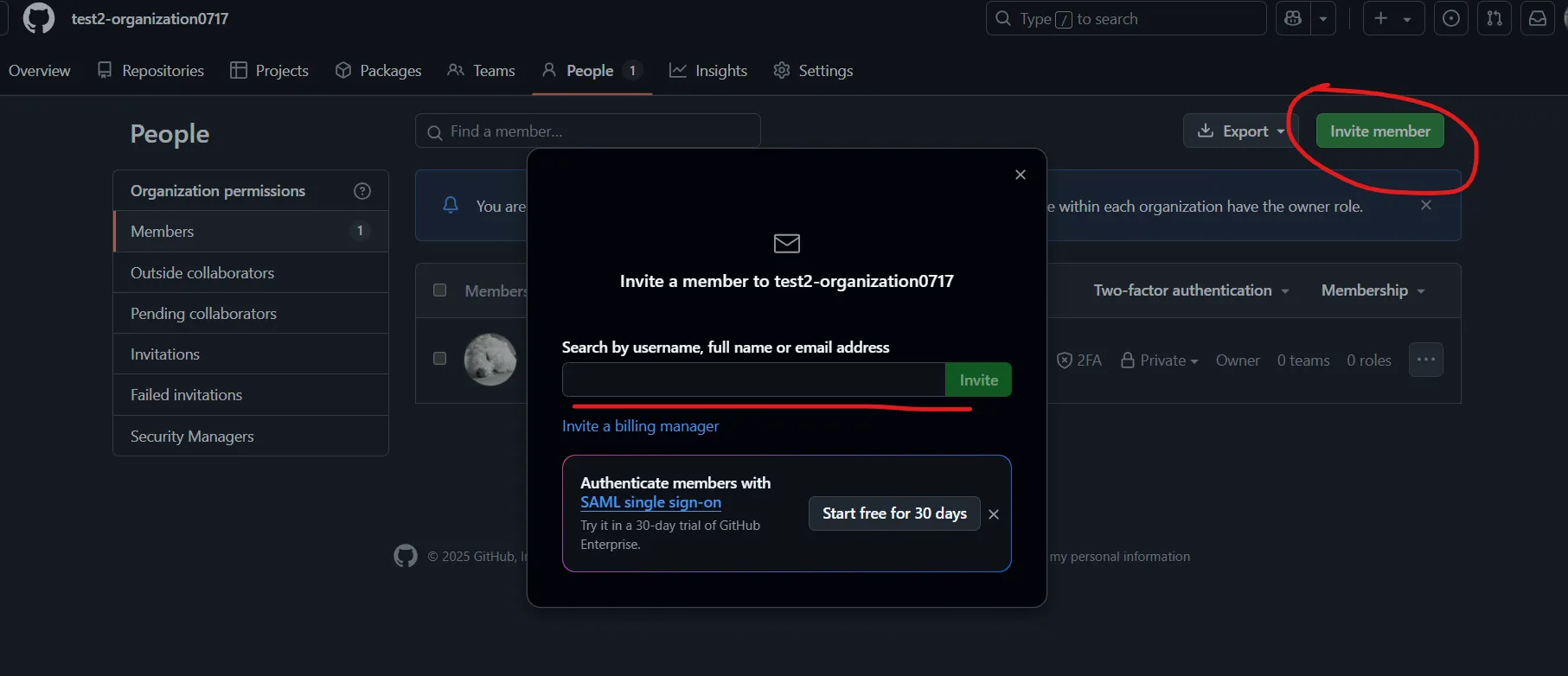
Task: Open the create new plus menu
Action: point(1393,18)
